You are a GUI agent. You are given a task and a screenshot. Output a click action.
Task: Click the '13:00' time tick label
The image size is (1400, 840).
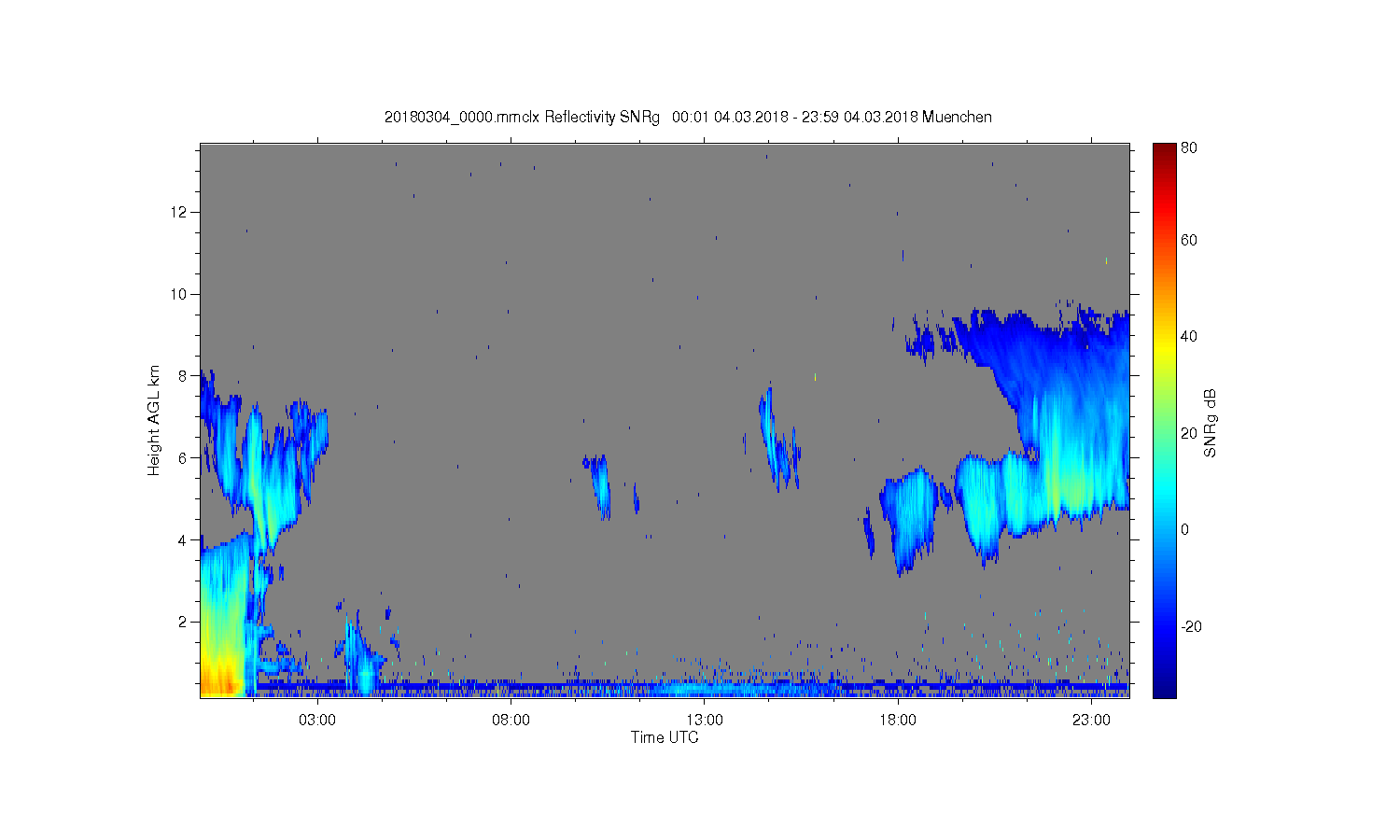coord(705,720)
